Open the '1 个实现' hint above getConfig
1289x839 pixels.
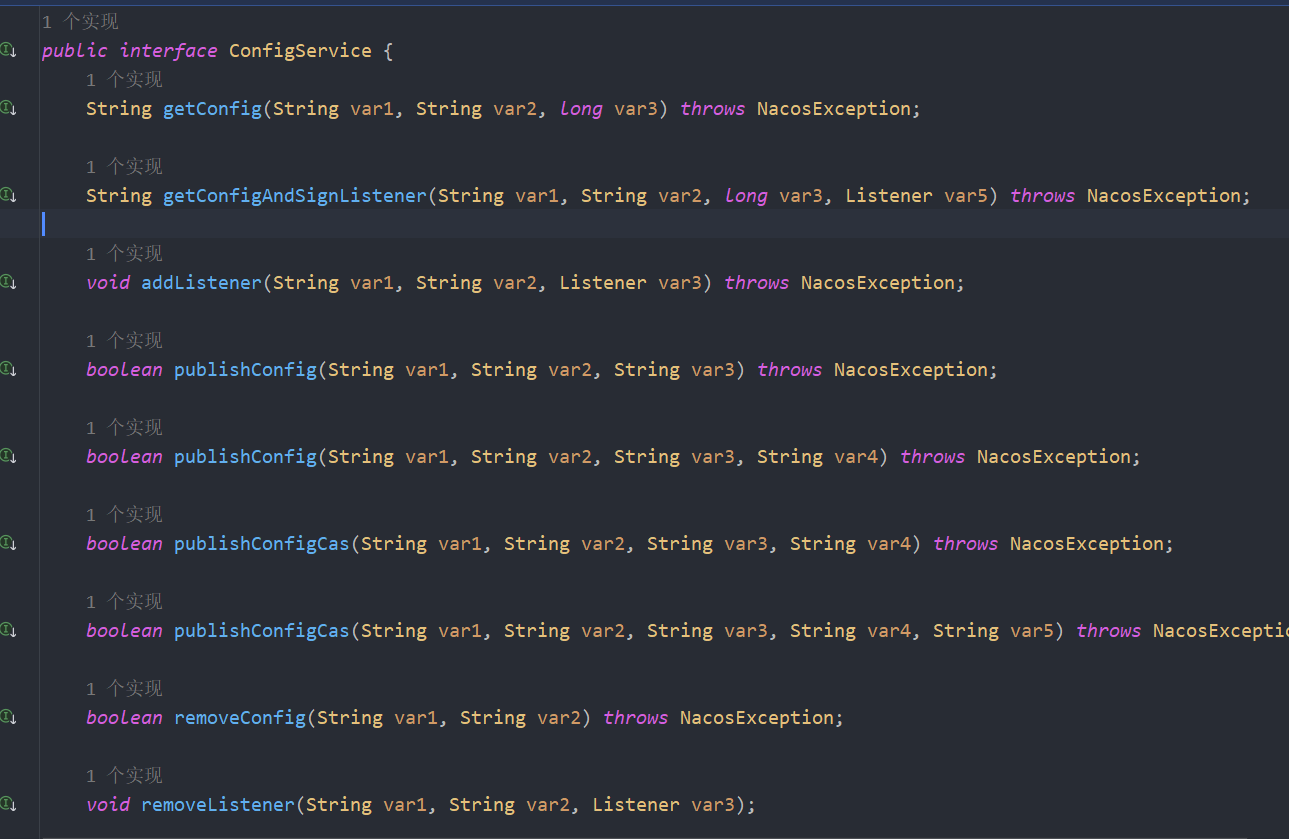click(x=124, y=80)
